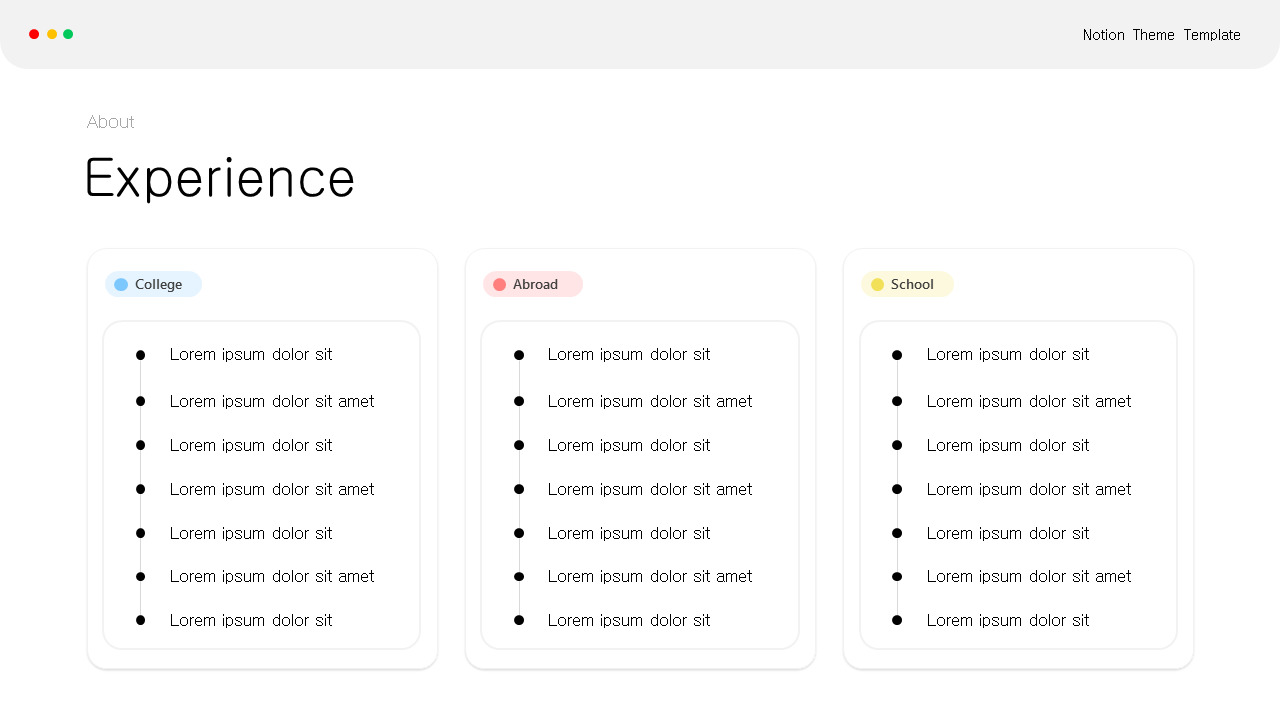The height and width of the screenshot is (720, 1280).
Task: Click the fourth bullet dot in the Abroad list
Action: 519,489
